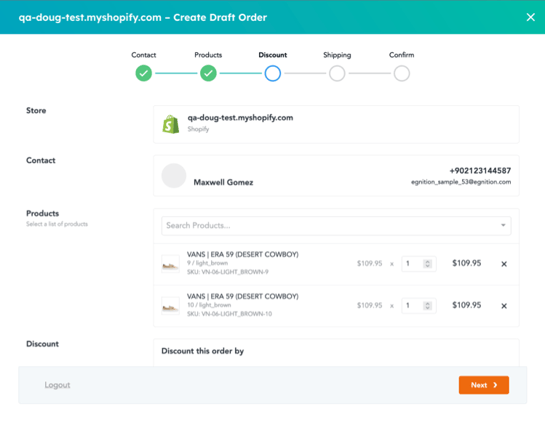This screenshot has width=545, height=422.
Task: Click the contact name Maxwell Gomez
Action: pos(223,182)
